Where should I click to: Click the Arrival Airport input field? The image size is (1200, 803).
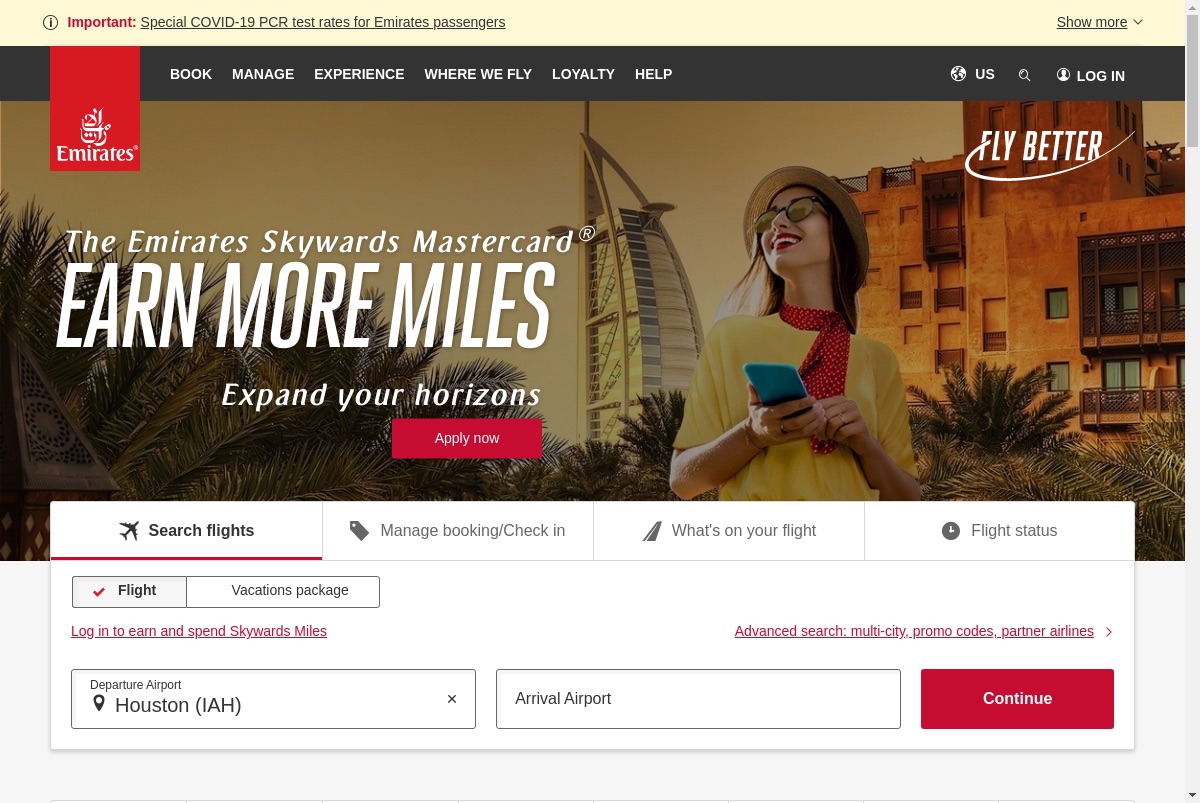click(x=698, y=699)
